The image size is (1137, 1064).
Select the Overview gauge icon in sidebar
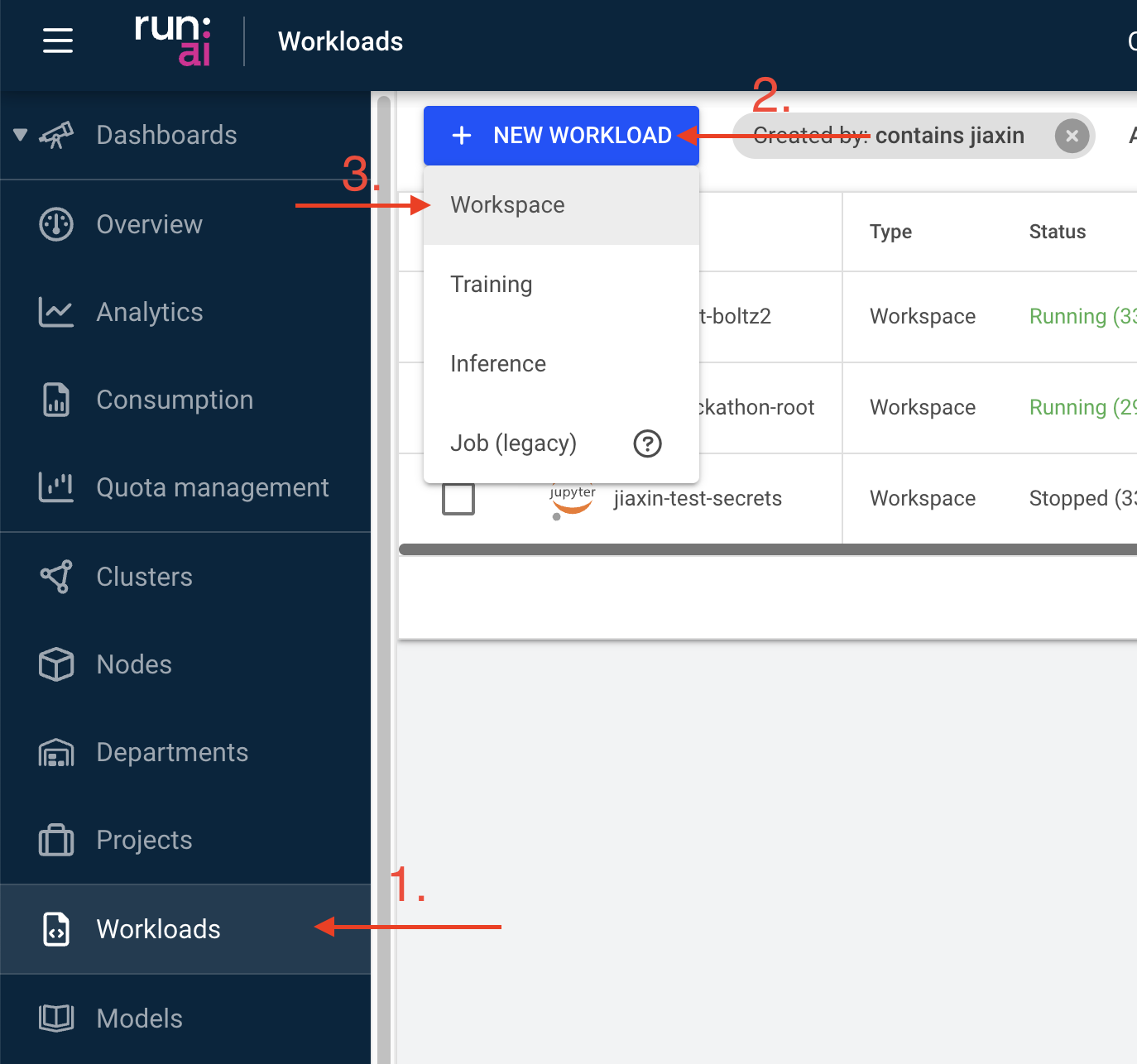pyautogui.click(x=55, y=224)
